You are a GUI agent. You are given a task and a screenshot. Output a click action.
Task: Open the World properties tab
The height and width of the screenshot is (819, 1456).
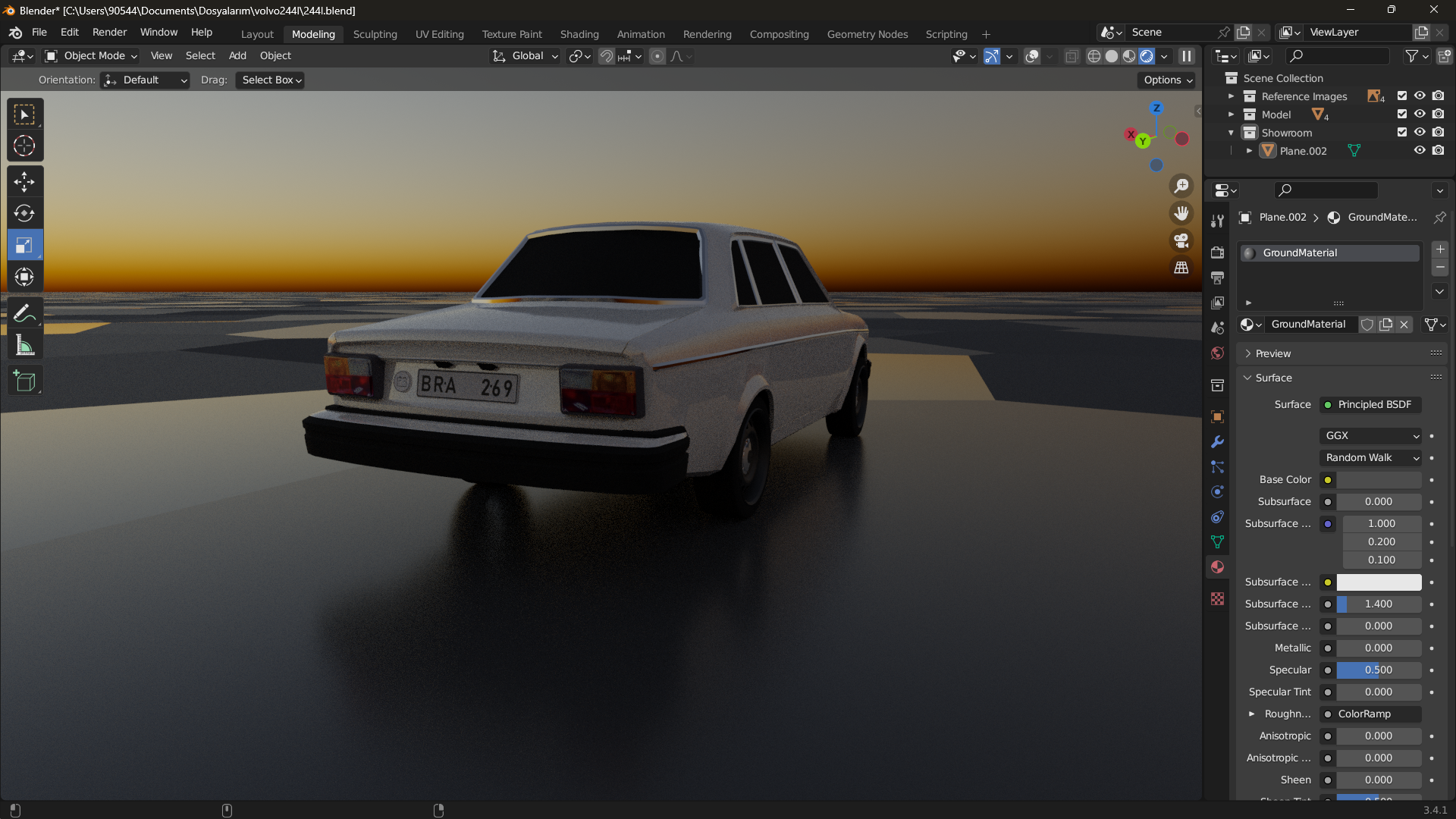(1218, 353)
